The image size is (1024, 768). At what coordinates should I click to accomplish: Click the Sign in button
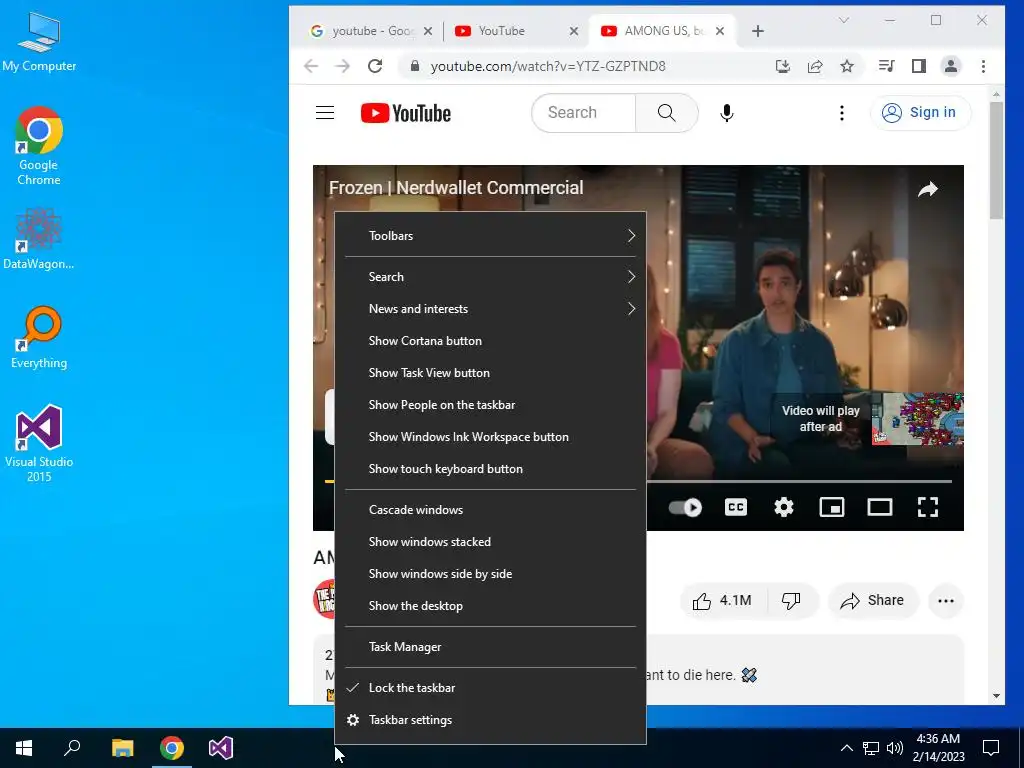(921, 113)
